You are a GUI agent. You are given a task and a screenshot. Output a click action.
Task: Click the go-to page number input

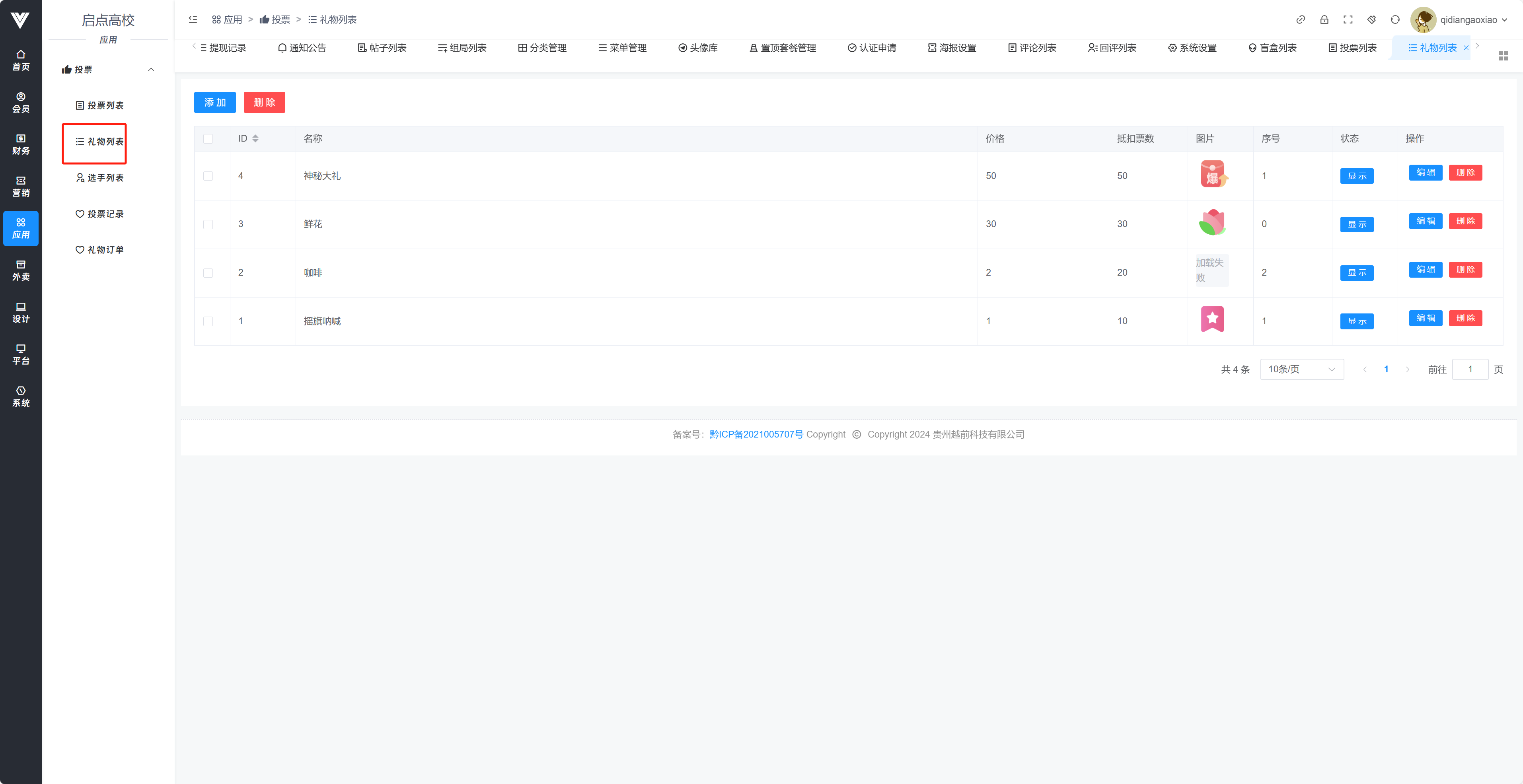coord(1470,369)
